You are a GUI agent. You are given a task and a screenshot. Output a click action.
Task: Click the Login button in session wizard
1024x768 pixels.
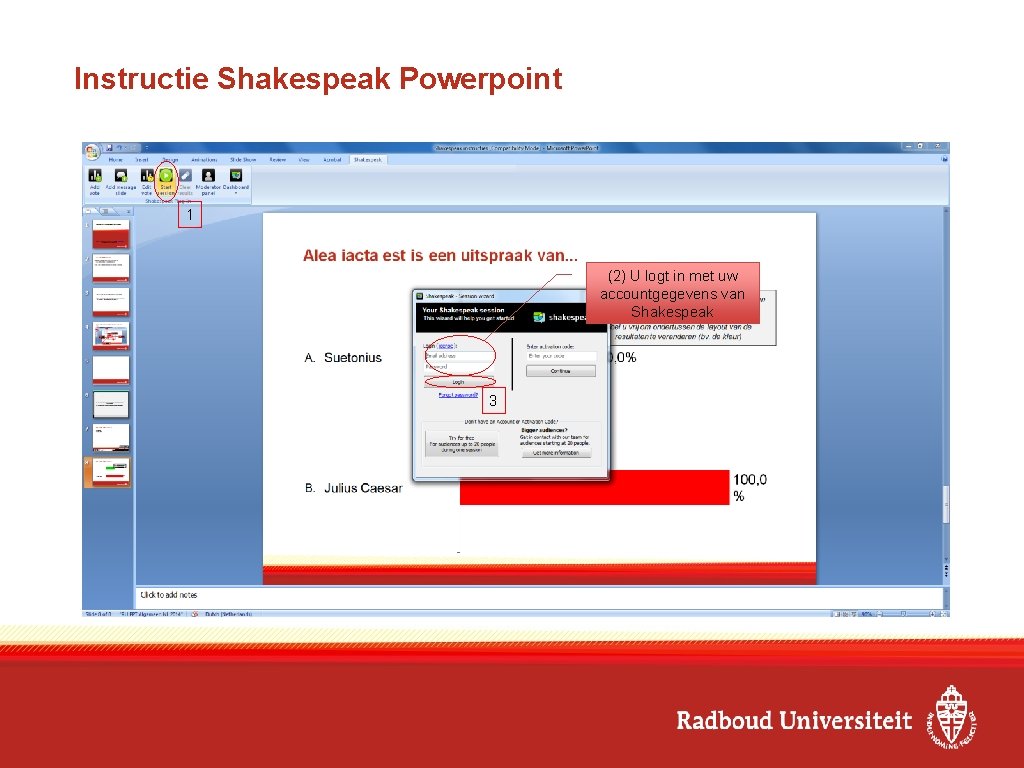(458, 382)
